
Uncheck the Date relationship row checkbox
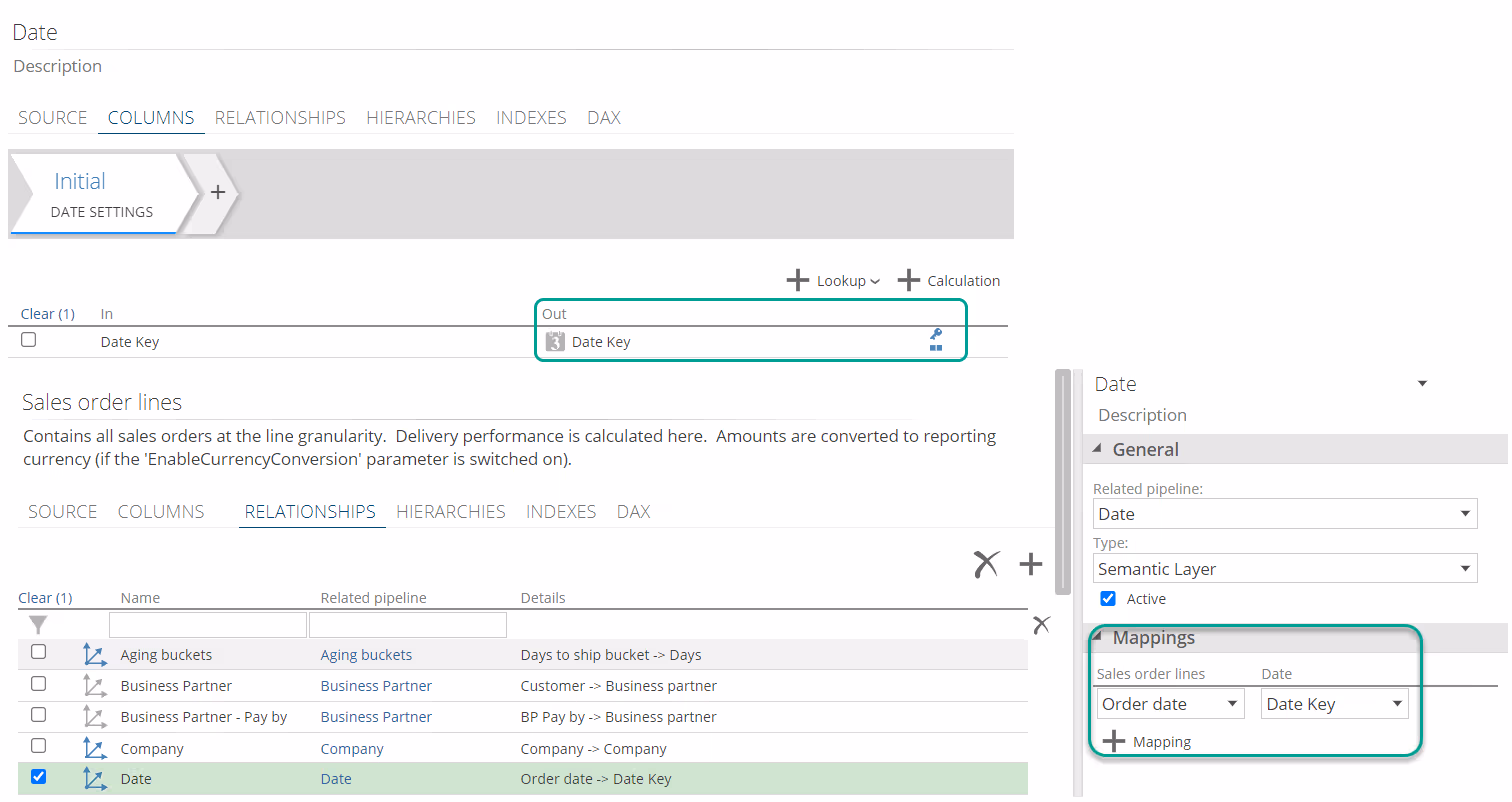[x=38, y=777]
